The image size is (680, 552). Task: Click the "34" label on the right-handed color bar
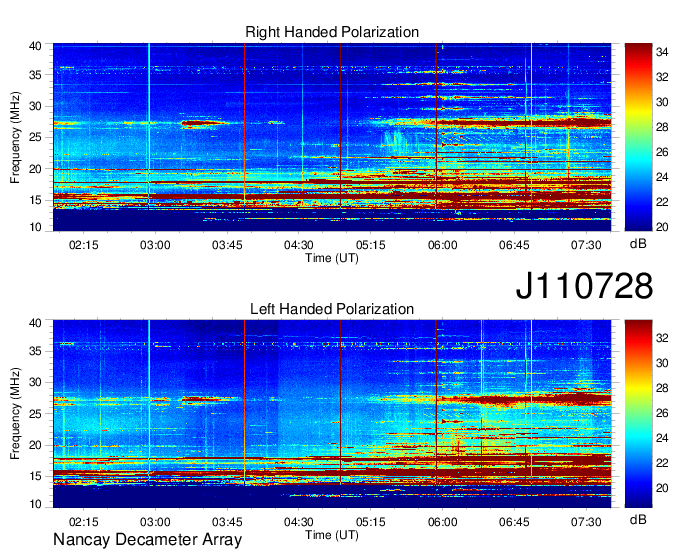click(662, 52)
